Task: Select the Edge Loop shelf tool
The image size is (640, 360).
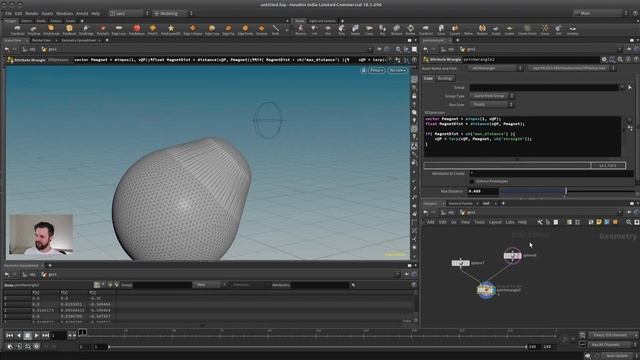Action: click(x=119, y=29)
